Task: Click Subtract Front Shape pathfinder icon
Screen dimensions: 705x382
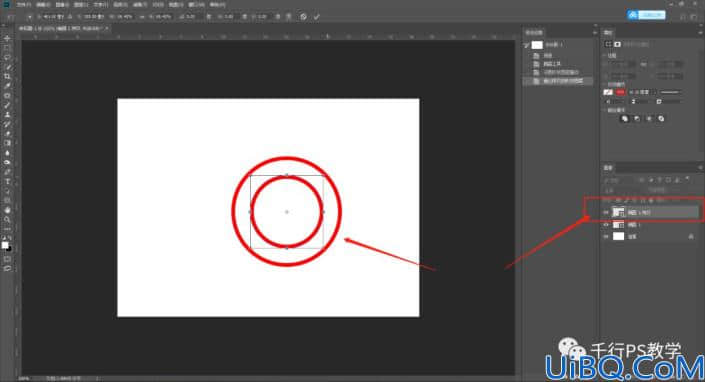Action: coord(637,119)
